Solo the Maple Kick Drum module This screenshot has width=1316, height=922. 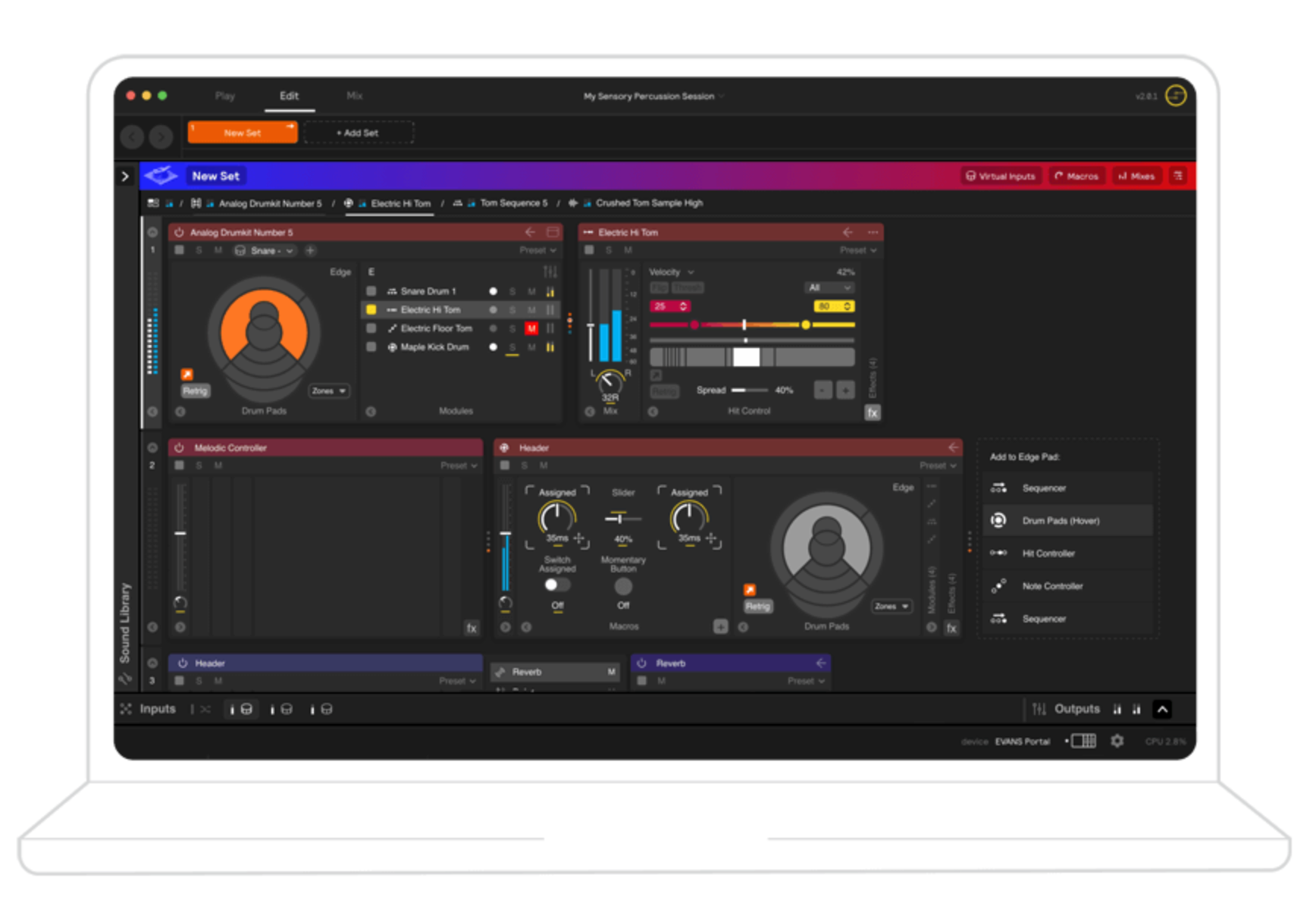512,347
